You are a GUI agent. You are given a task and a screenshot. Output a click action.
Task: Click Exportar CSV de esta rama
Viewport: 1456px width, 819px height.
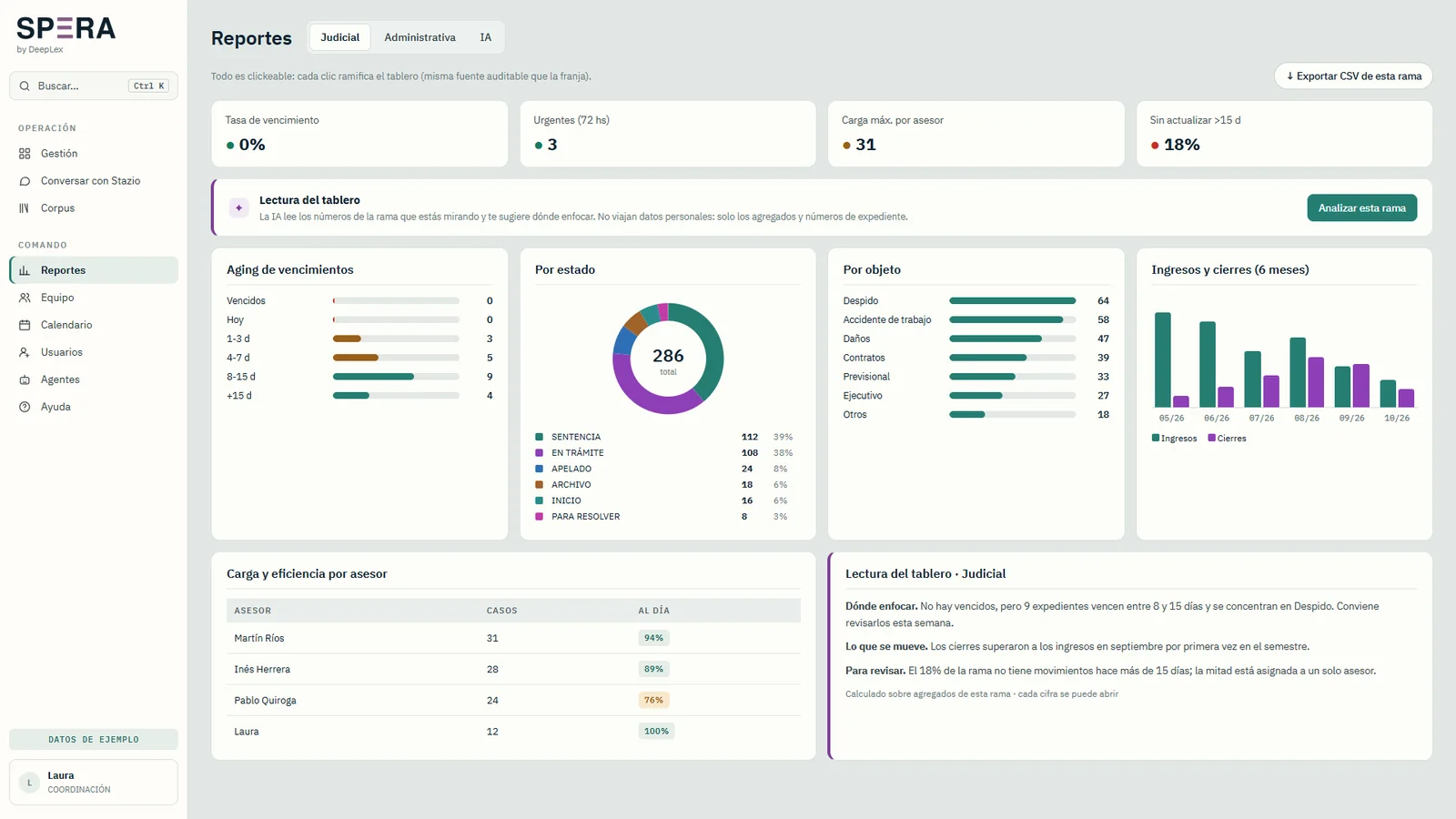pos(1353,76)
